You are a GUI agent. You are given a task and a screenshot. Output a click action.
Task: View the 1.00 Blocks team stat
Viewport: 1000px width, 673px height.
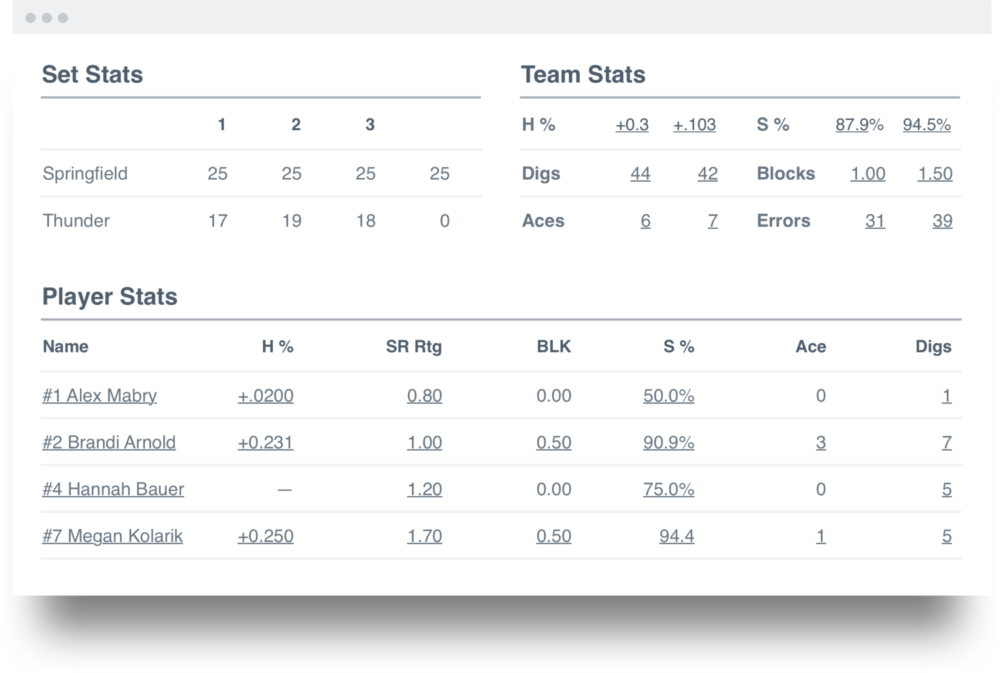[x=867, y=173]
